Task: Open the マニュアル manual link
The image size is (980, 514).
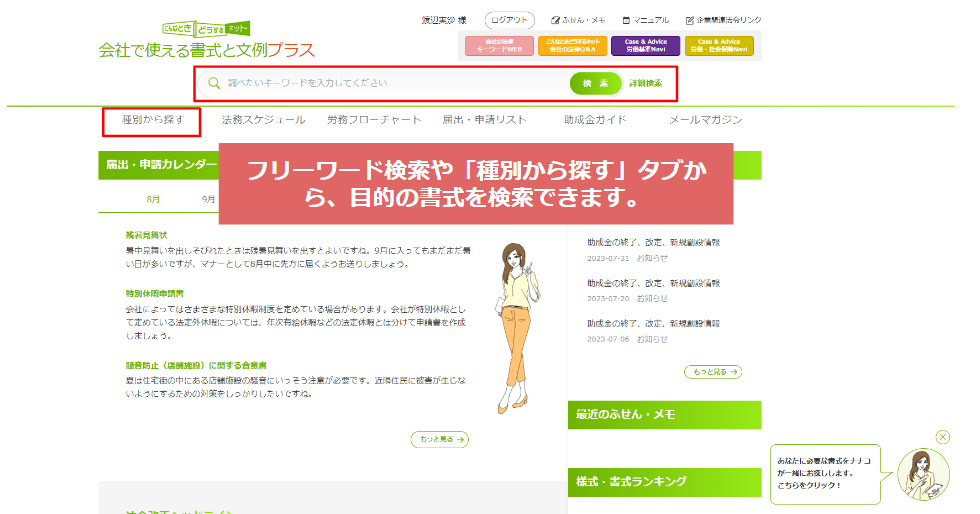Action: click(x=645, y=20)
